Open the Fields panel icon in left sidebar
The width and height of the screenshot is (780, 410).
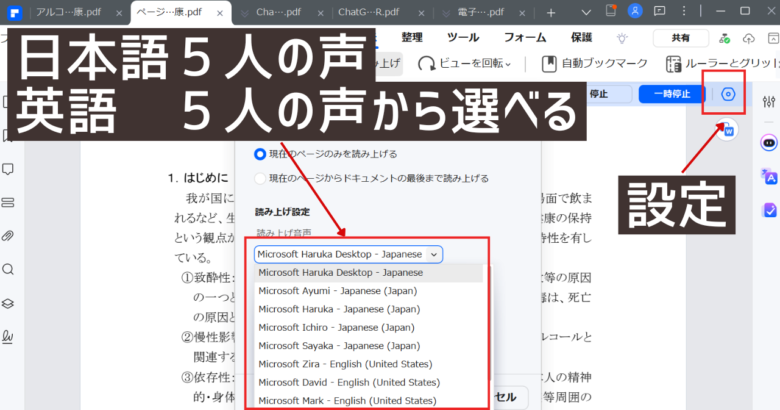coord(8,203)
